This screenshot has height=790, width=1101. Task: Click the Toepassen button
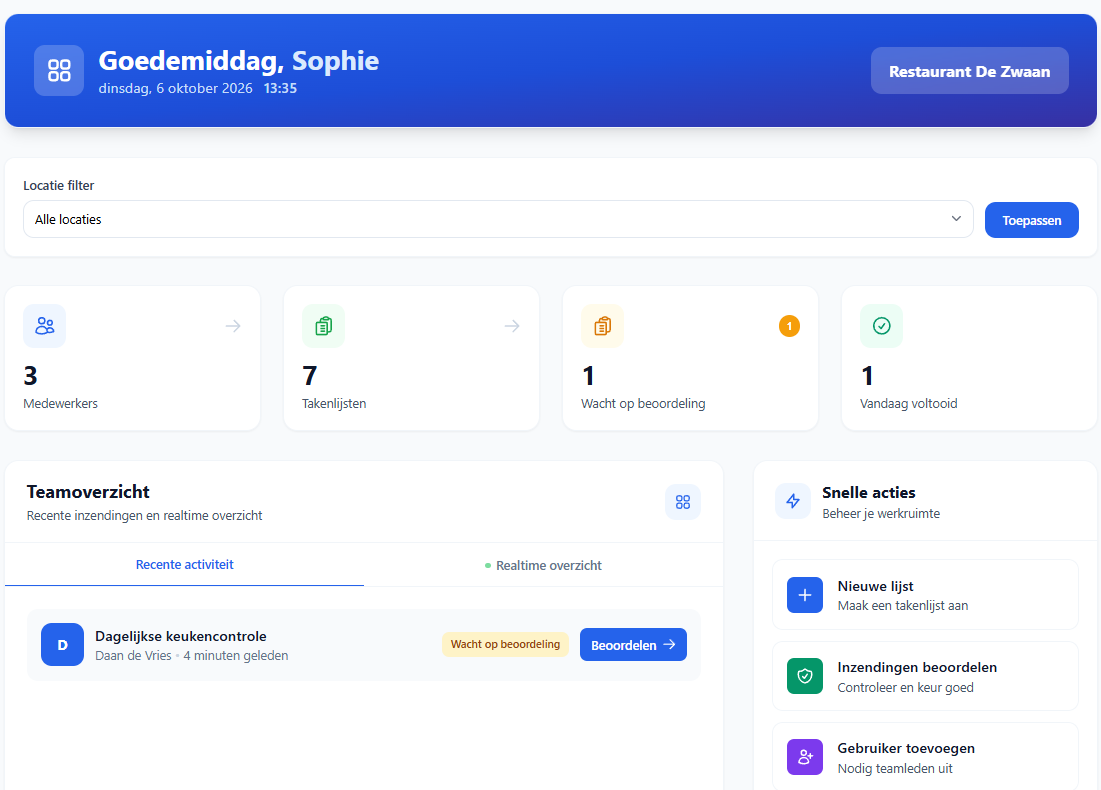1031,220
